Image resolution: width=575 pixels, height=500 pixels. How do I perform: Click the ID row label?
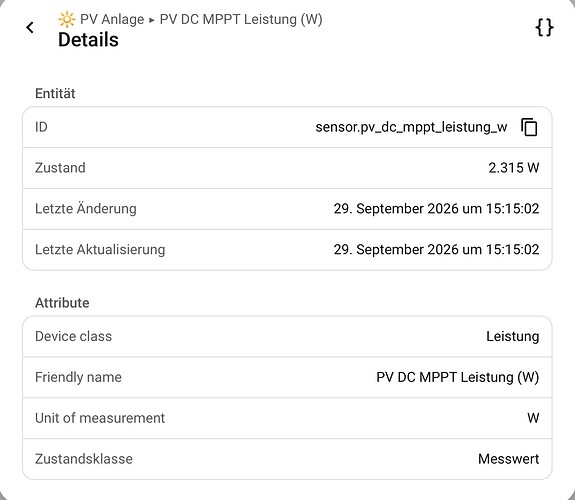(x=41, y=127)
